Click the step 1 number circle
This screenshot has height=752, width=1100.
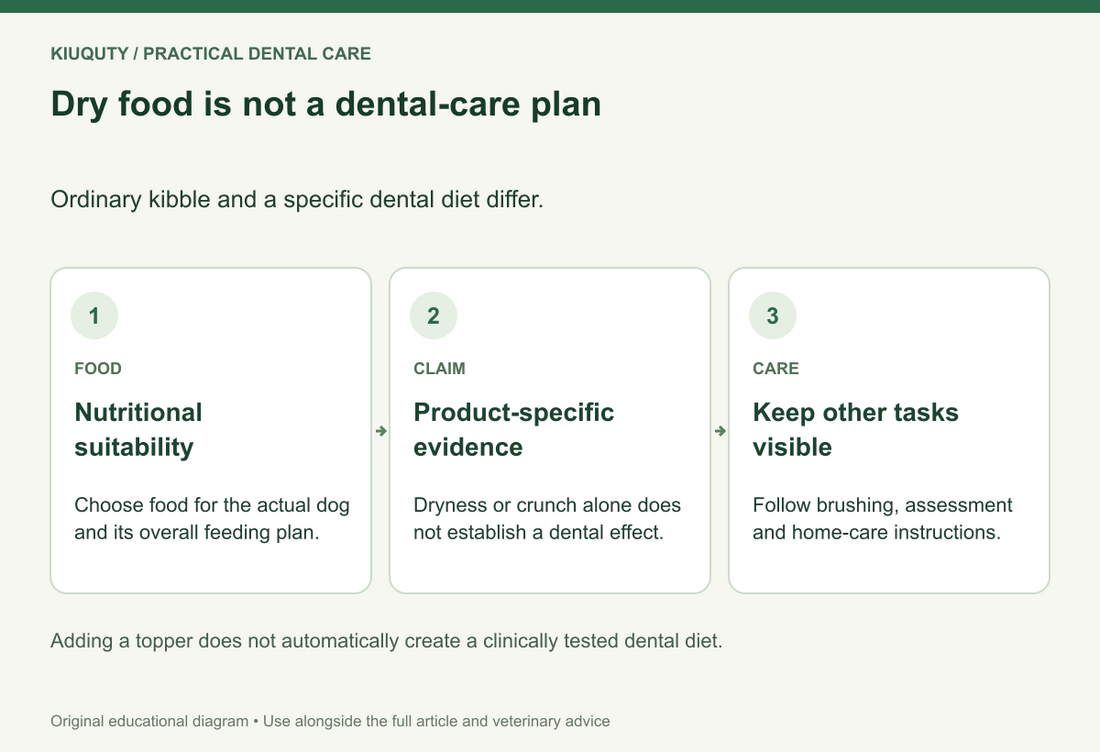click(x=94, y=316)
